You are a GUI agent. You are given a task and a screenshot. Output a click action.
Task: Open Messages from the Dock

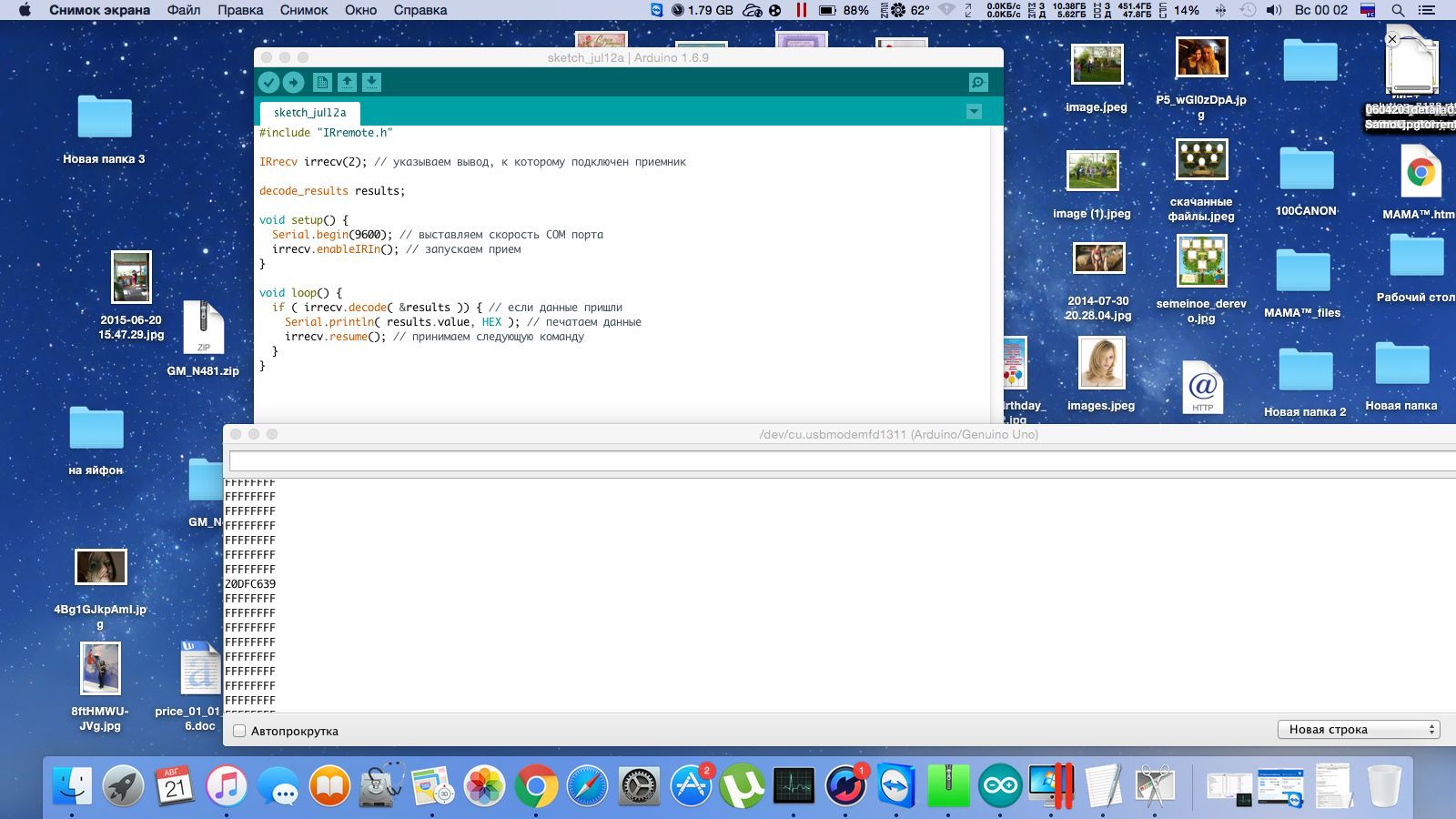tap(278, 785)
